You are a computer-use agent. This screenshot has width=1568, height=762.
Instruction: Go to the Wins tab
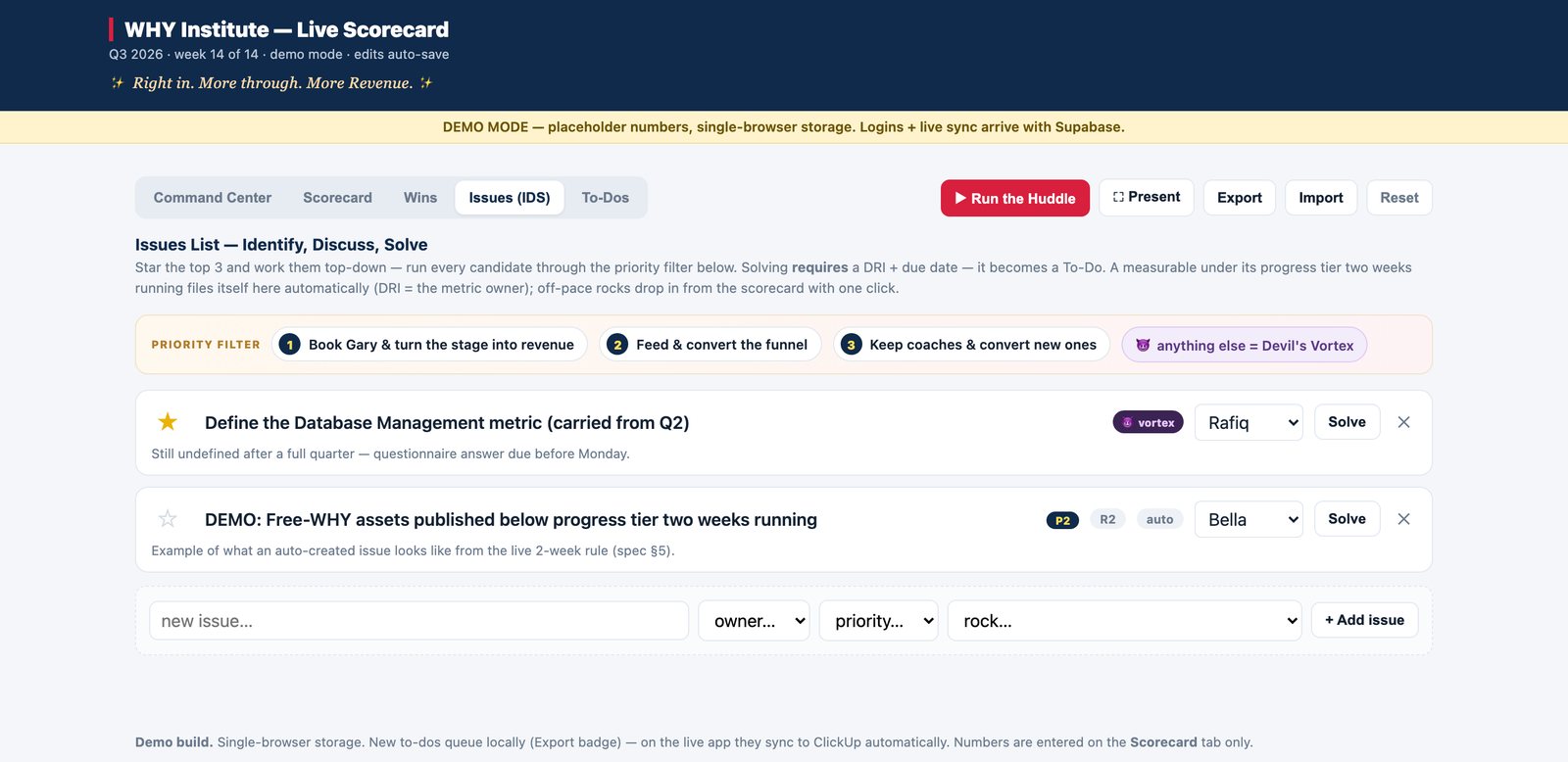tap(420, 198)
